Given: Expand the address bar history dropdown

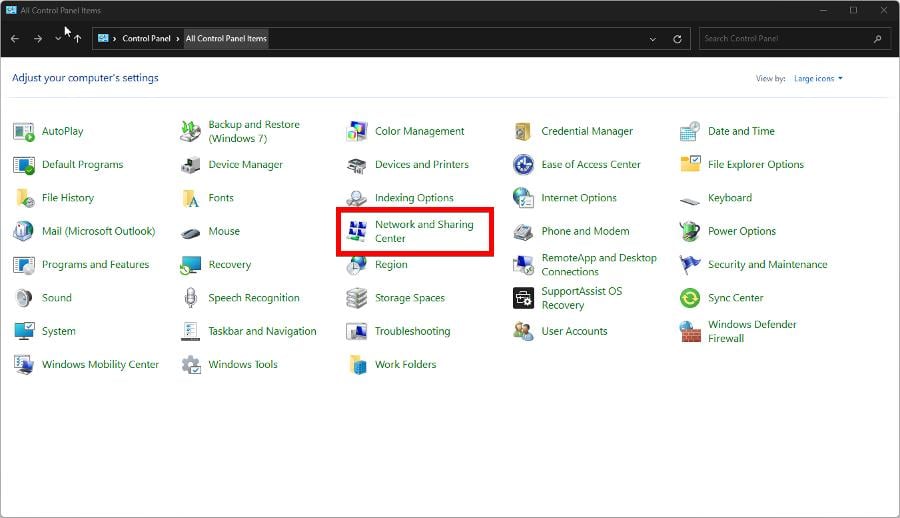Looking at the screenshot, I should click(x=653, y=39).
